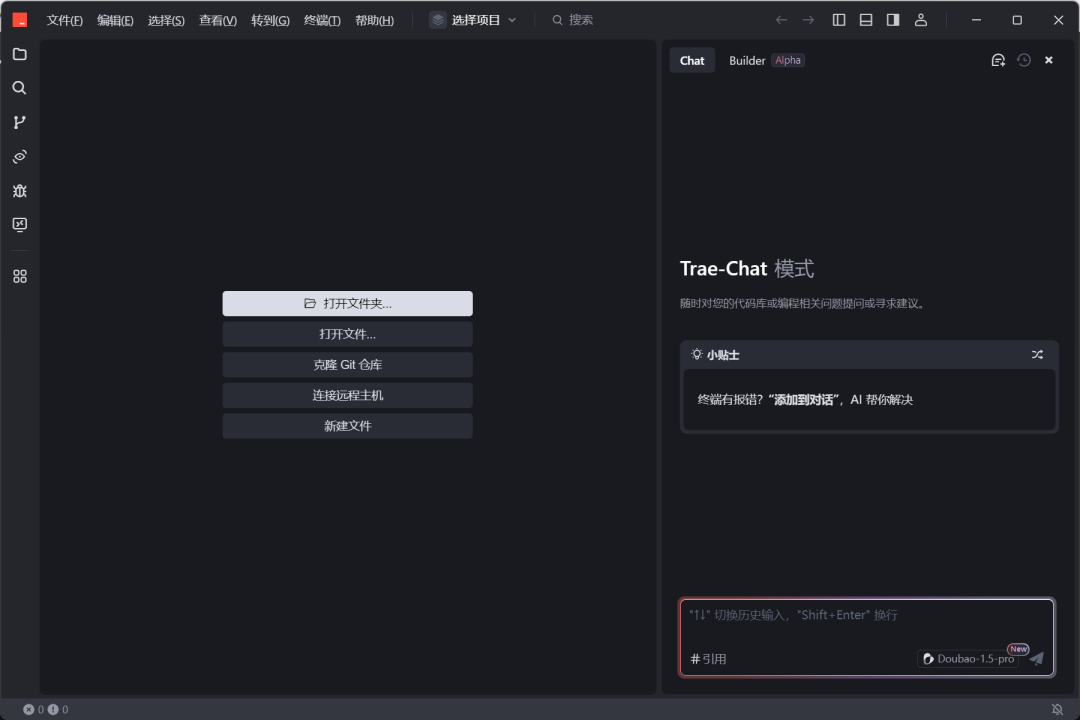Click the 克隆 Git 仓库 button
This screenshot has height=720, width=1080.
coord(347,364)
